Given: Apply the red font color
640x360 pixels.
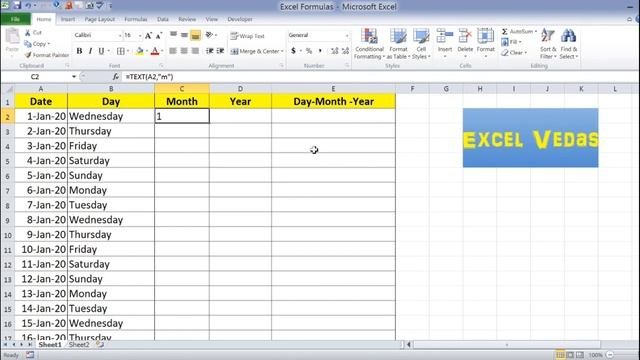Looking at the screenshot, I should [155, 51].
